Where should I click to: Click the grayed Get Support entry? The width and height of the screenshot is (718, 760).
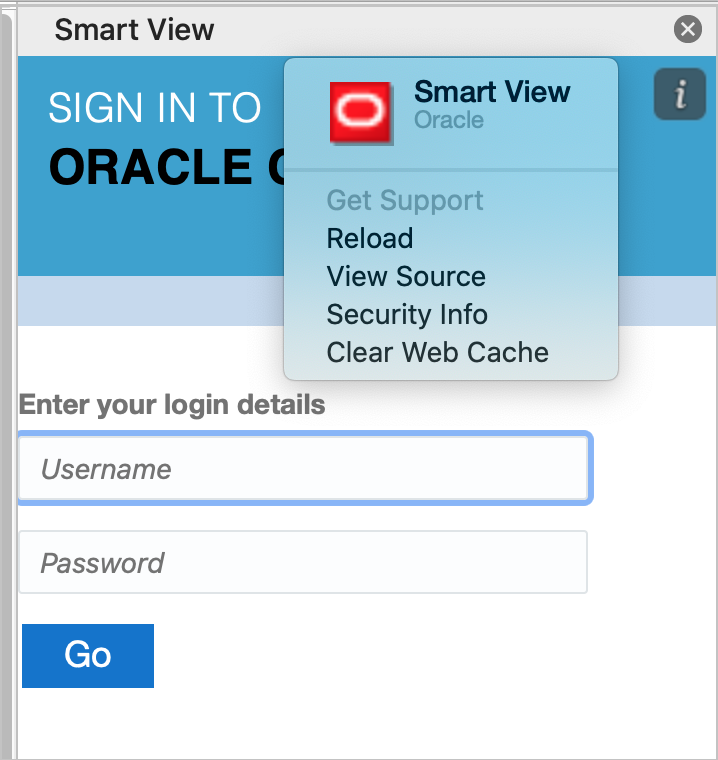(404, 200)
